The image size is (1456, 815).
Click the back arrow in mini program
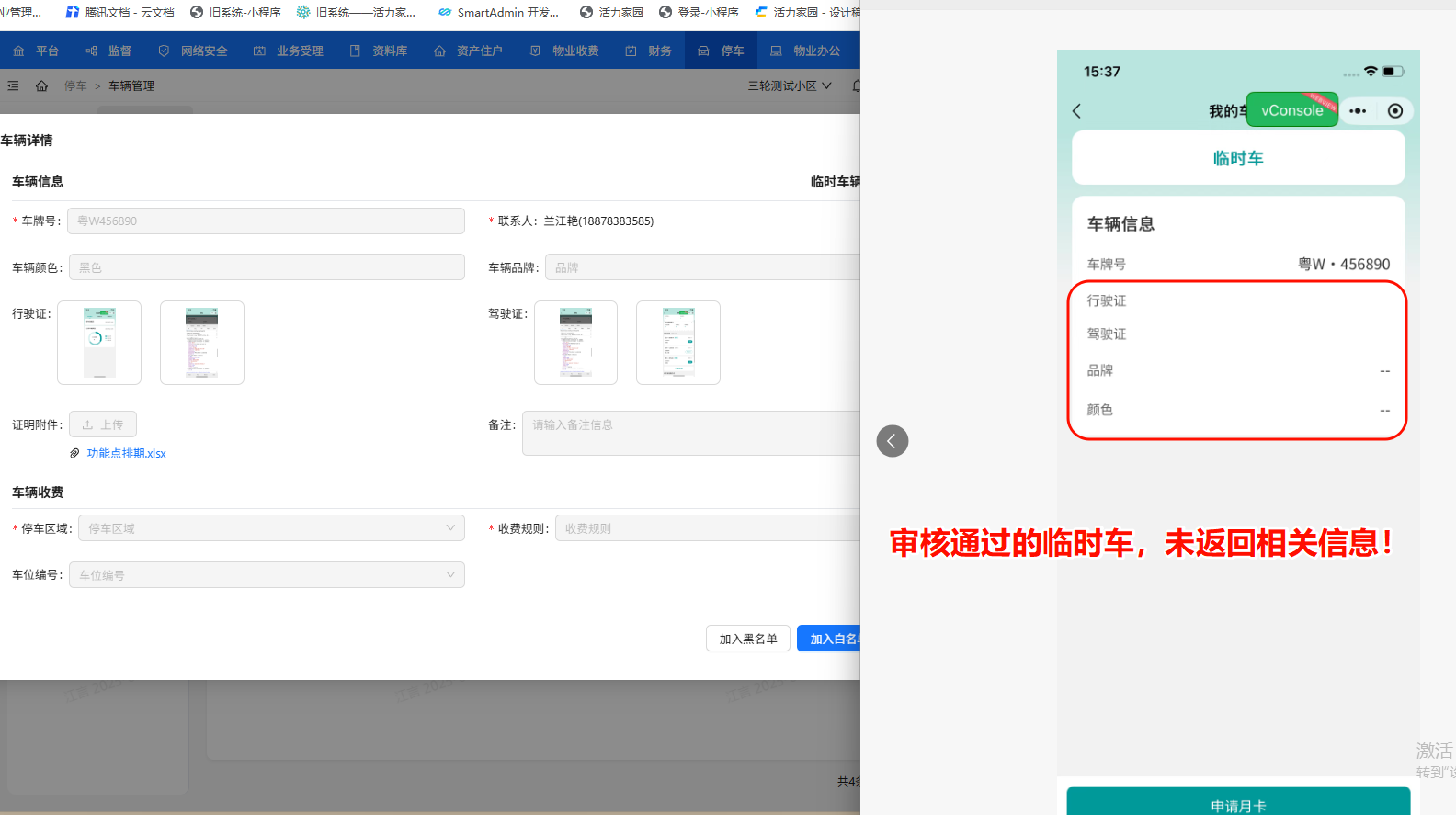pos(1076,111)
